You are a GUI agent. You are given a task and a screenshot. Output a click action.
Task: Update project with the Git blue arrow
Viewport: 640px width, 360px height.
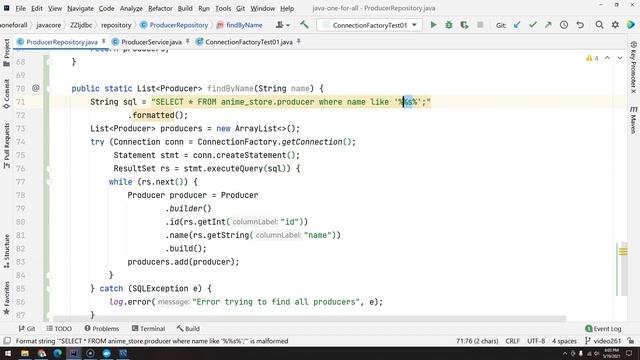click(517, 25)
